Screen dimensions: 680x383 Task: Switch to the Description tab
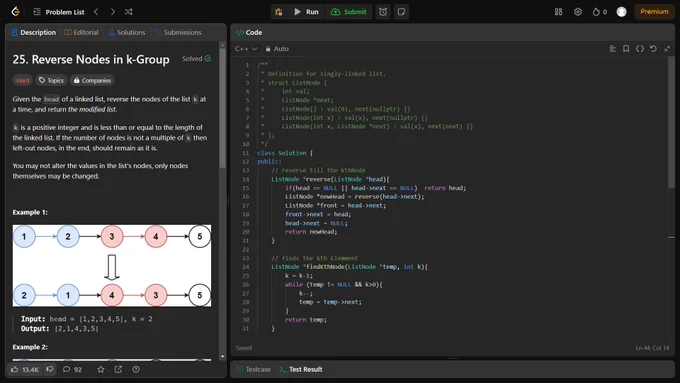(34, 33)
